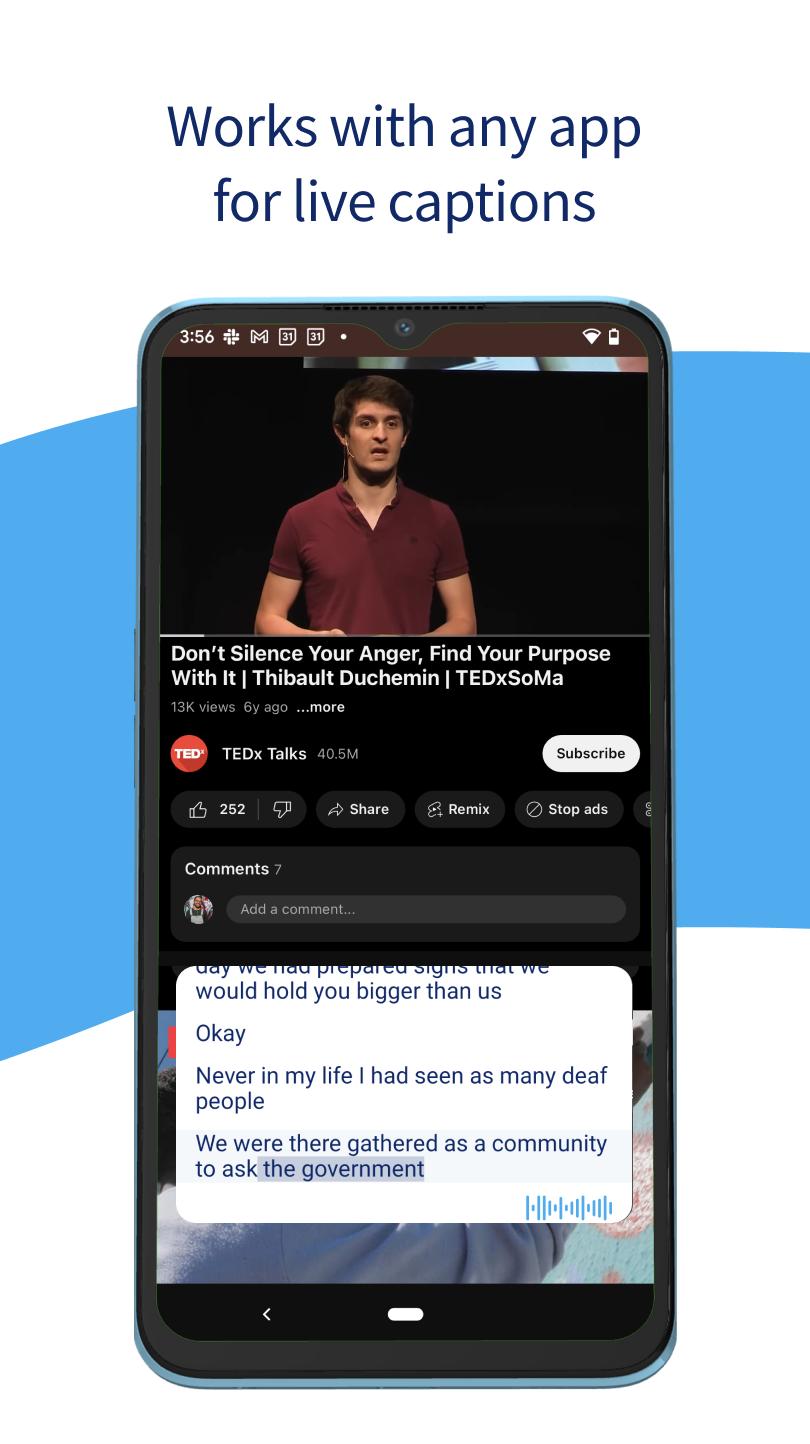Image resolution: width=810 pixels, height=1444 pixels.
Task: Click the video progress bar
Action: click(x=405, y=635)
